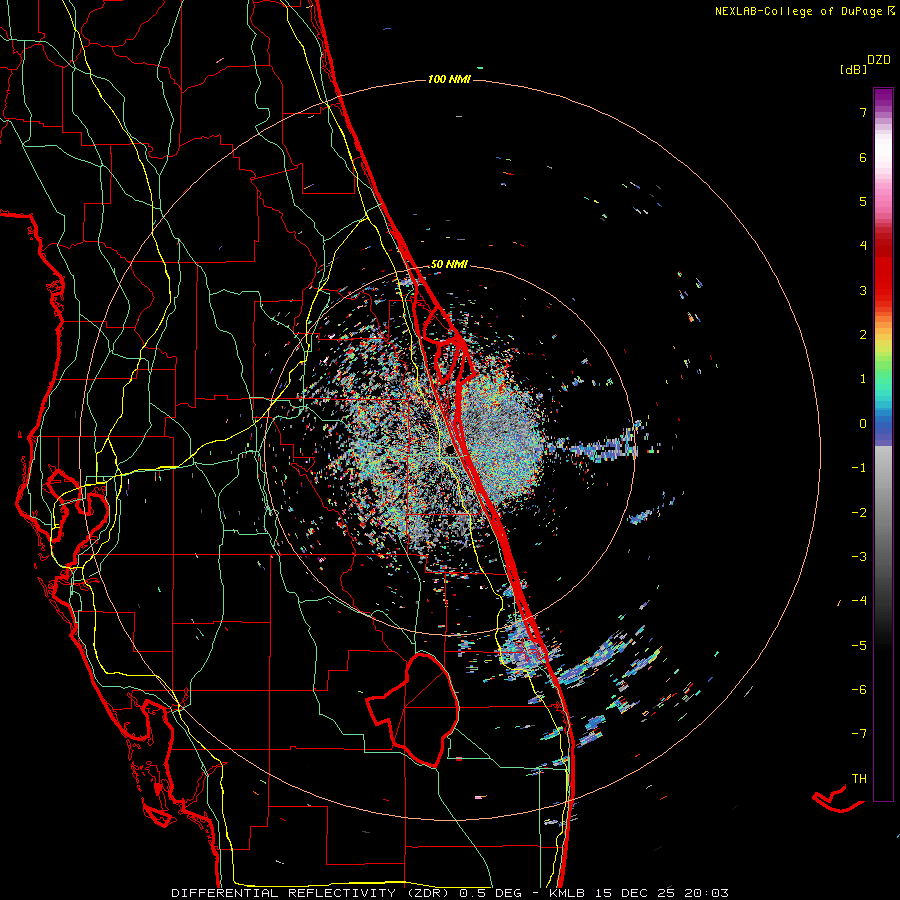Click the 1 tick label on the scale
This screenshot has width=900, height=900.
coord(863,379)
